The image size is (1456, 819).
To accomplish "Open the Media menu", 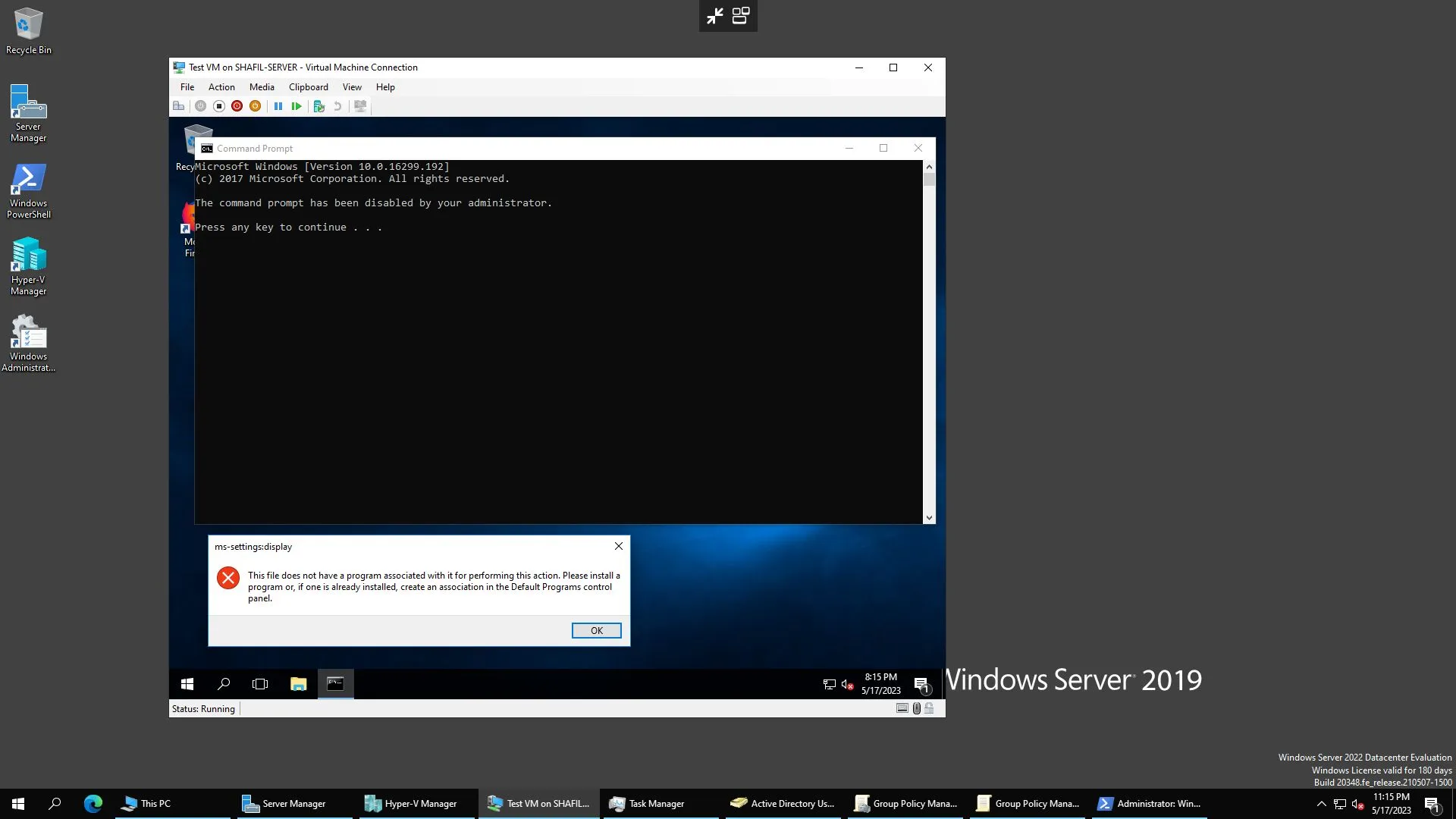I will point(262,86).
